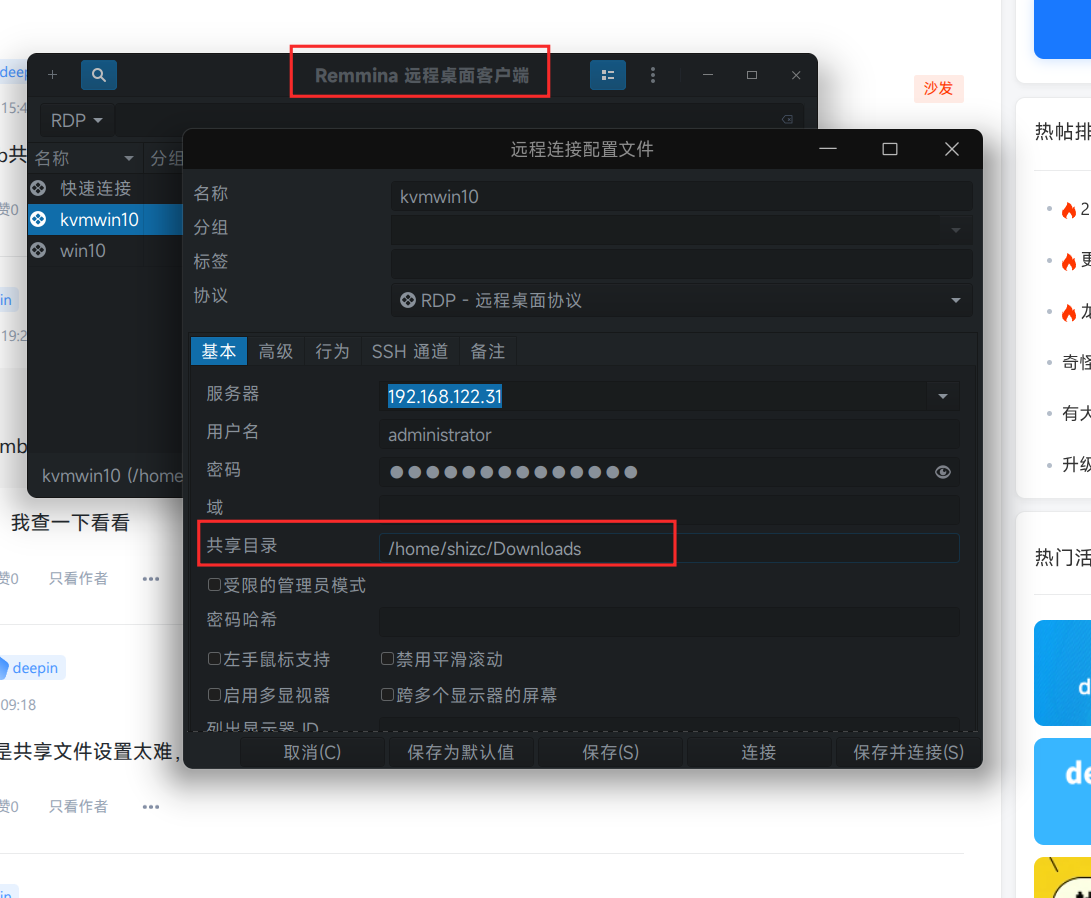Viewport: 1091px width, 898px height.
Task: Click 保存为默认值 button
Action: 461,752
